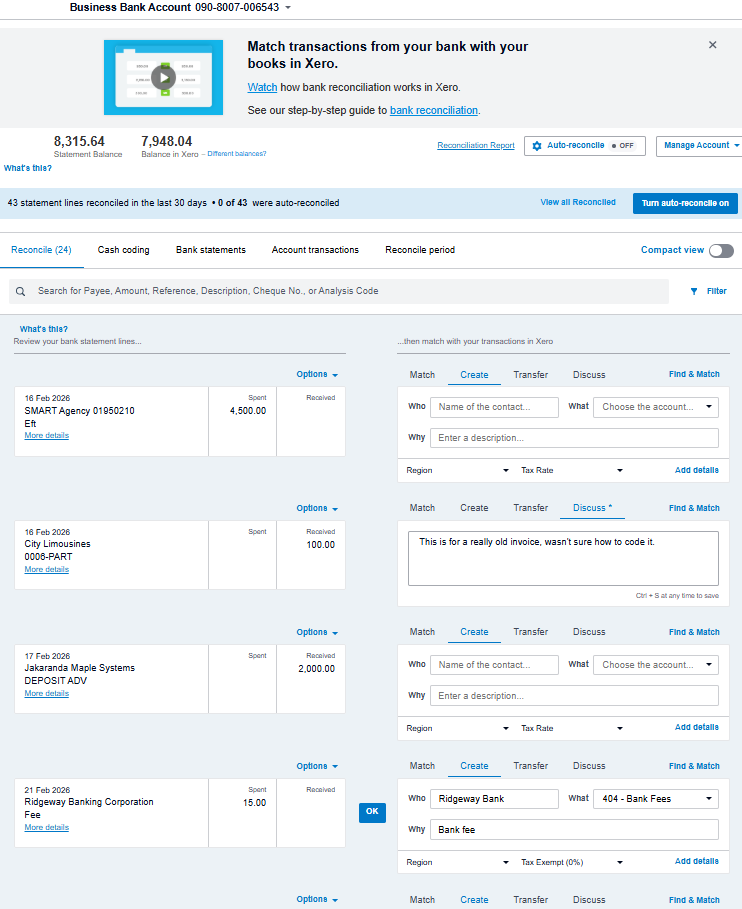Click the Filter funnel icon
Screen dimensions: 742x909
click(x=694, y=292)
